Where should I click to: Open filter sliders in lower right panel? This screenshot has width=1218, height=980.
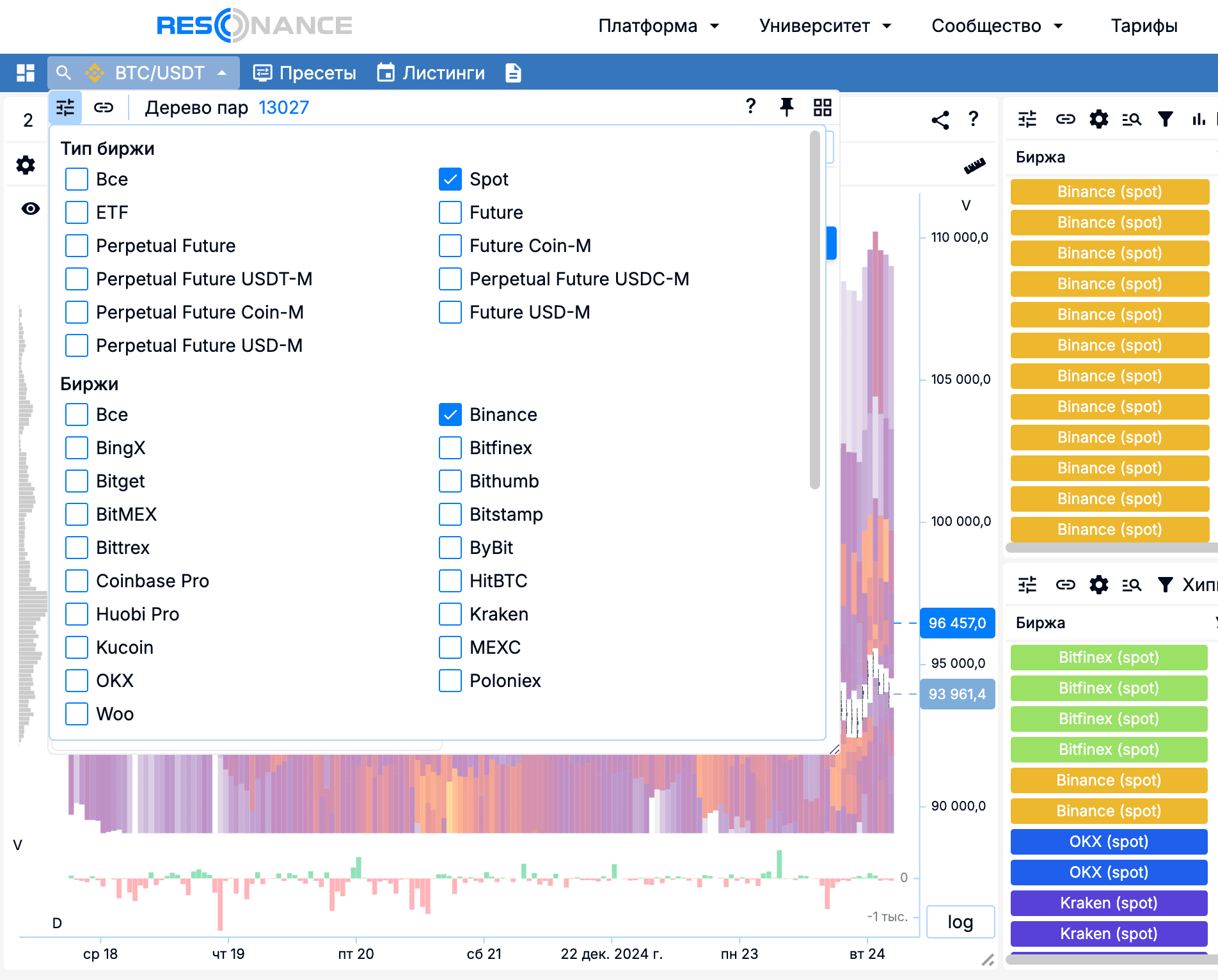[x=1027, y=585]
